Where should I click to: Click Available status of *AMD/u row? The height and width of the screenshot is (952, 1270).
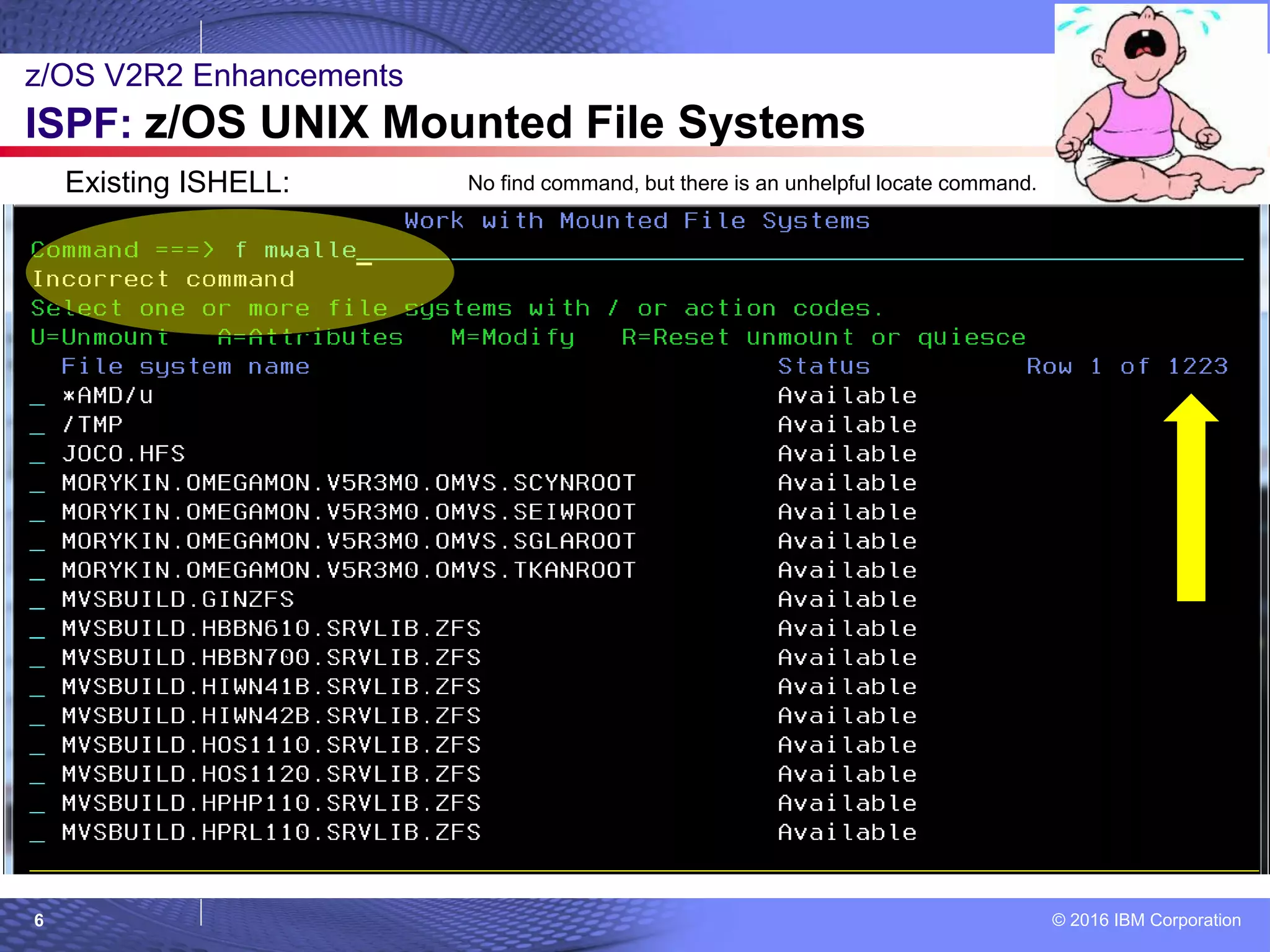pyautogui.click(x=847, y=395)
